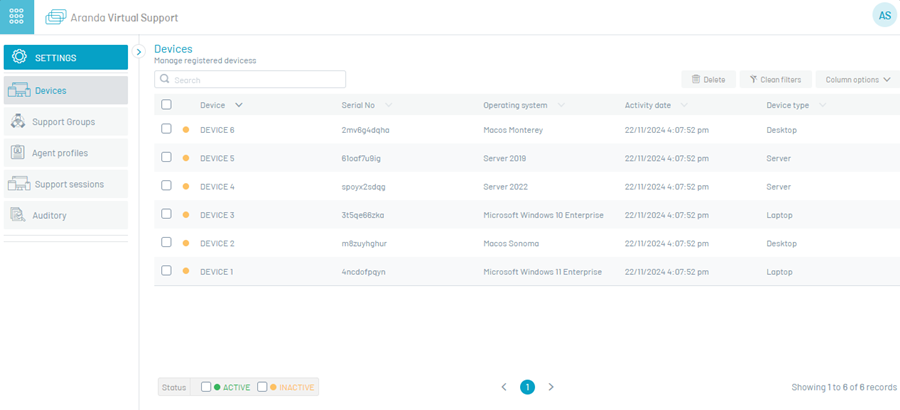Open the Serial No column chevron
The width and height of the screenshot is (900, 410).
389,105
